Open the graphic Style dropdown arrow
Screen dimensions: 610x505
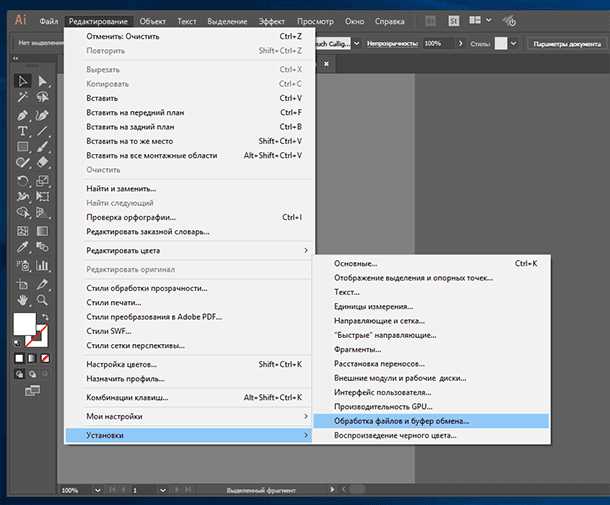coord(514,44)
